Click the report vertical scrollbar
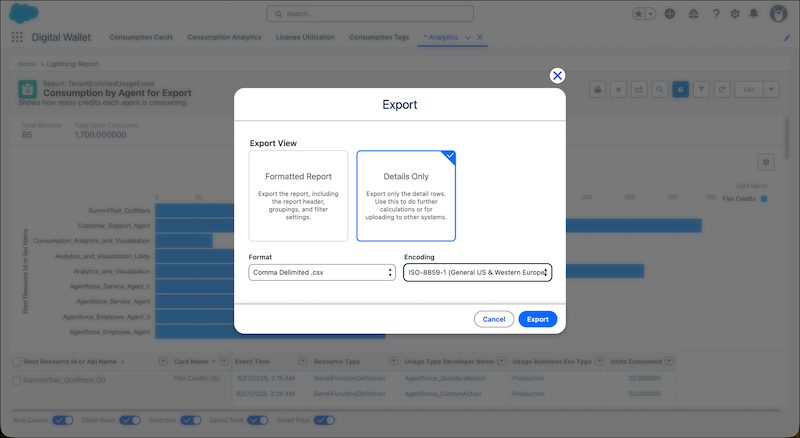This screenshot has width=800, height=438. pyautogui.click(x=788, y=138)
